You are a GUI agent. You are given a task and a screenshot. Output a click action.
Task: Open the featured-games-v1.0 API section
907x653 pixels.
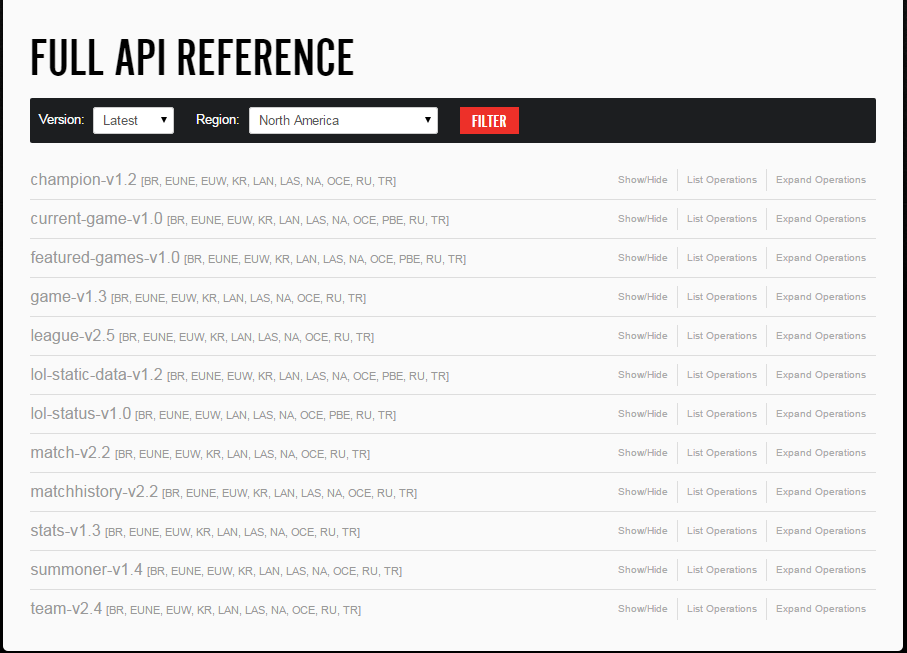click(x=105, y=258)
